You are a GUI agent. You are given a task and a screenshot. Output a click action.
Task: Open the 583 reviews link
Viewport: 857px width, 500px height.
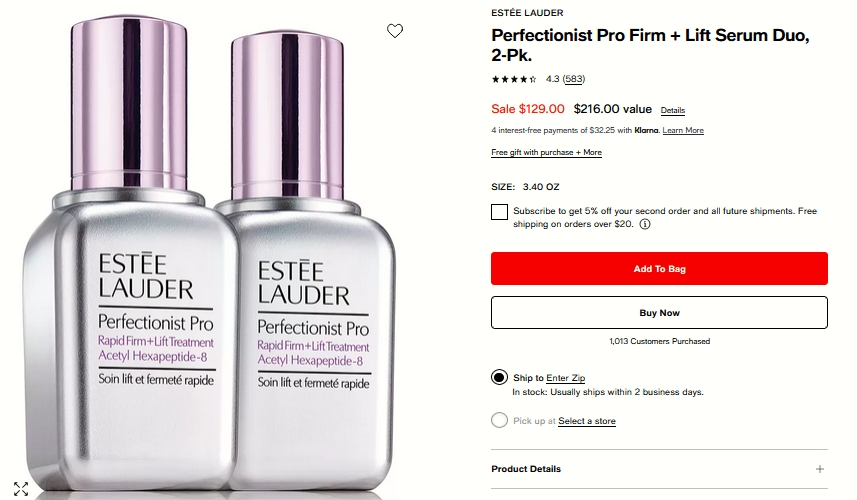point(573,79)
